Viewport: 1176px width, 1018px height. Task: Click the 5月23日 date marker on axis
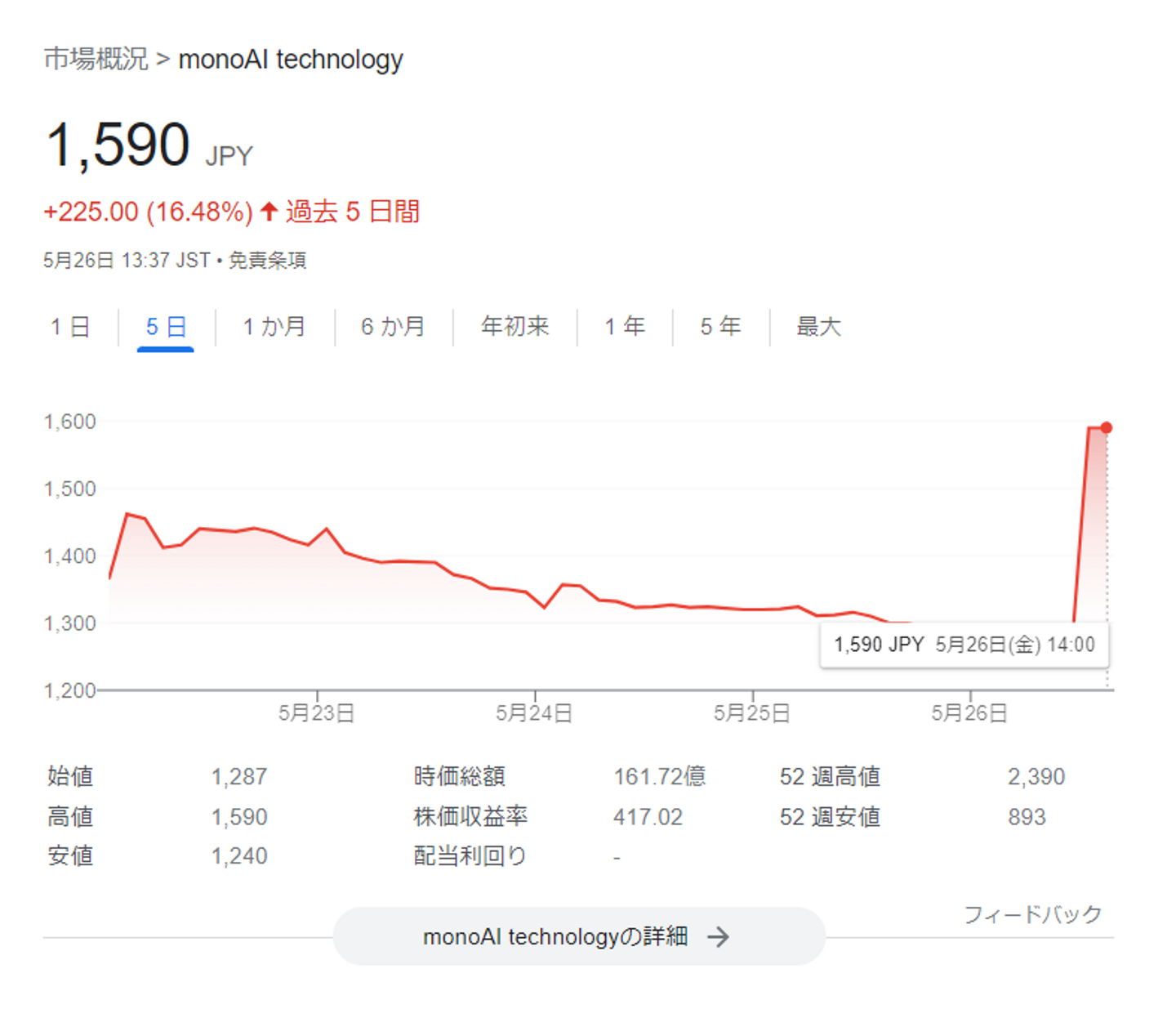point(316,713)
